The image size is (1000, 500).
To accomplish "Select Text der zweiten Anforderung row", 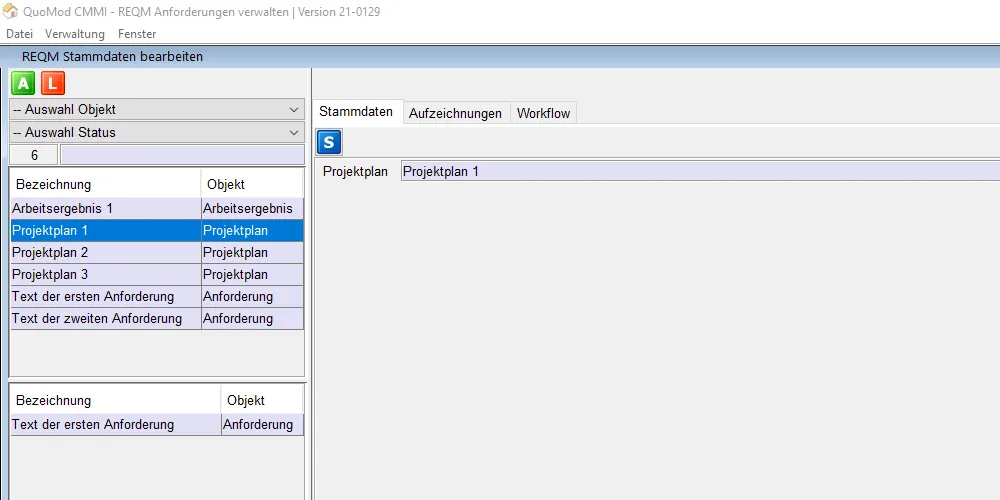I will click(x=105, y=318).
